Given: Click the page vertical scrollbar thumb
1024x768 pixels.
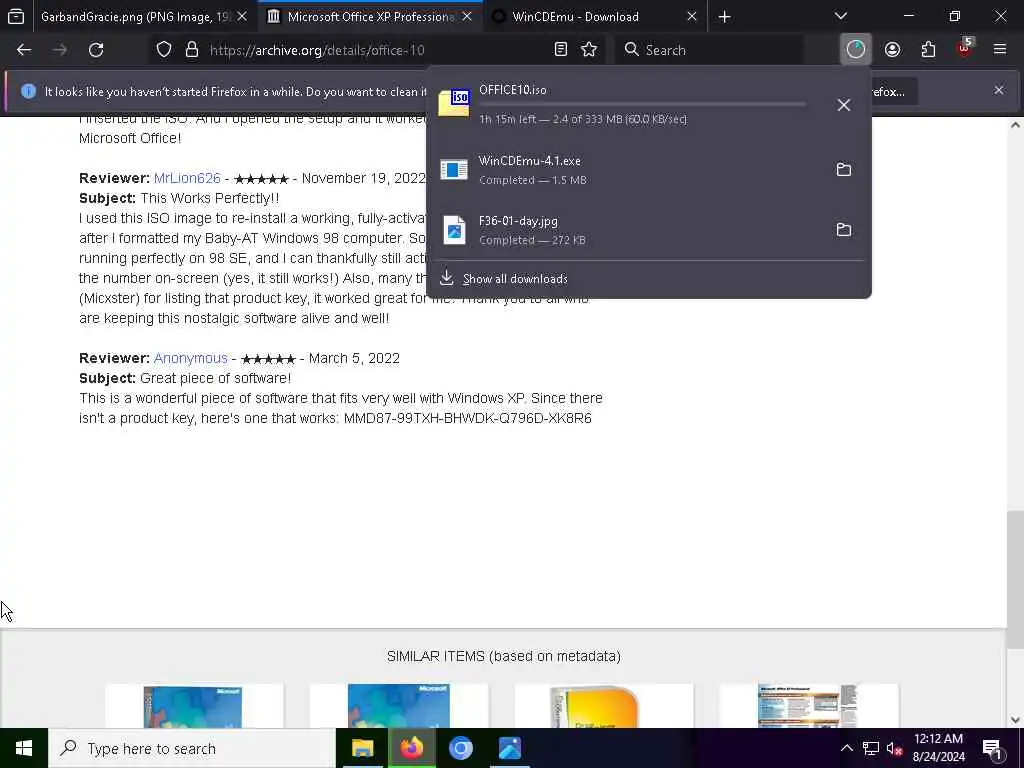Looking at the screenshot, I should 1016,579.
